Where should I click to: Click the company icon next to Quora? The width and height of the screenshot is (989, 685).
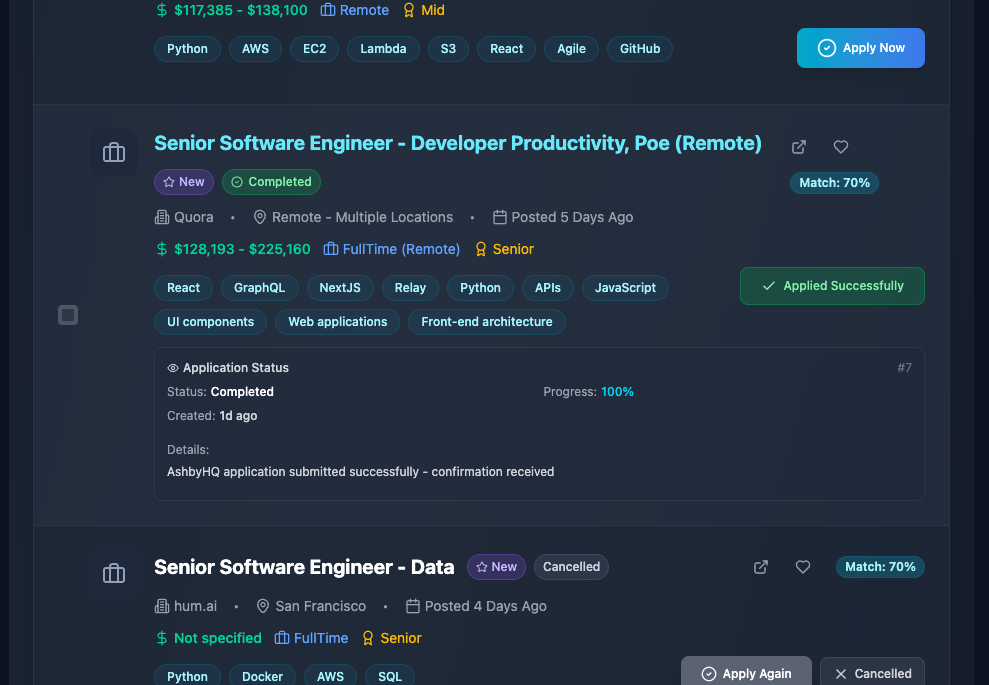[160, 217]
